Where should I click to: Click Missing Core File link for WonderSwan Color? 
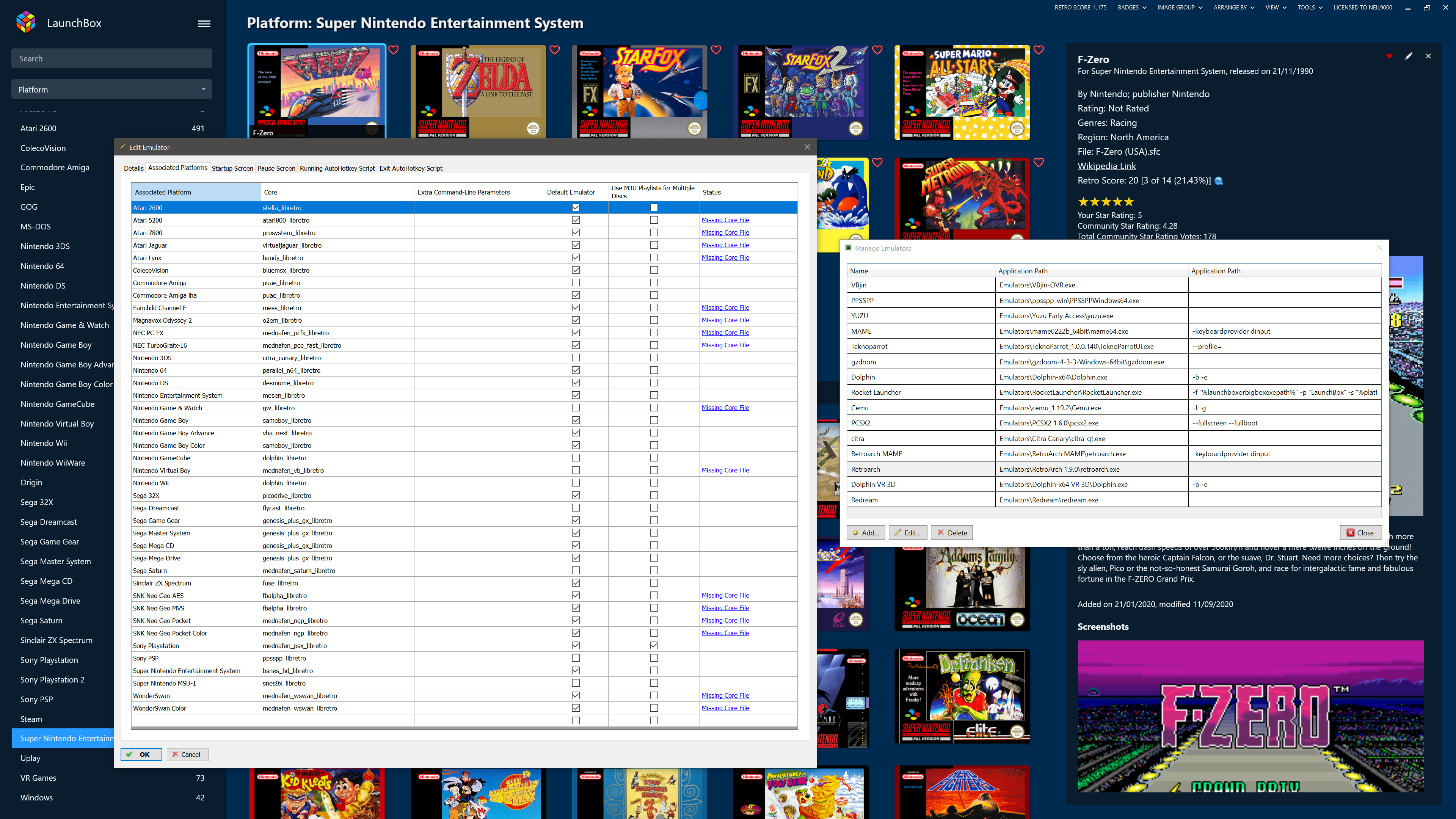tap(725, 708)
